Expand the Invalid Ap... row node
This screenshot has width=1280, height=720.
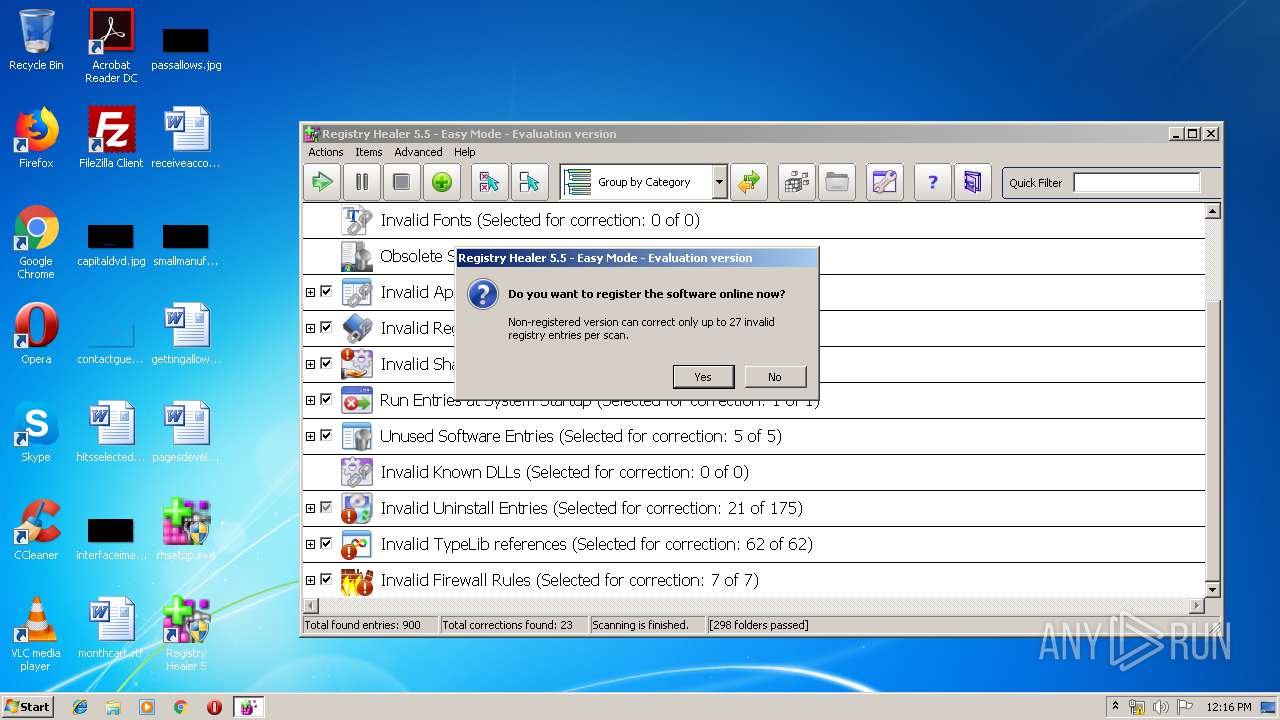point(310,292)
